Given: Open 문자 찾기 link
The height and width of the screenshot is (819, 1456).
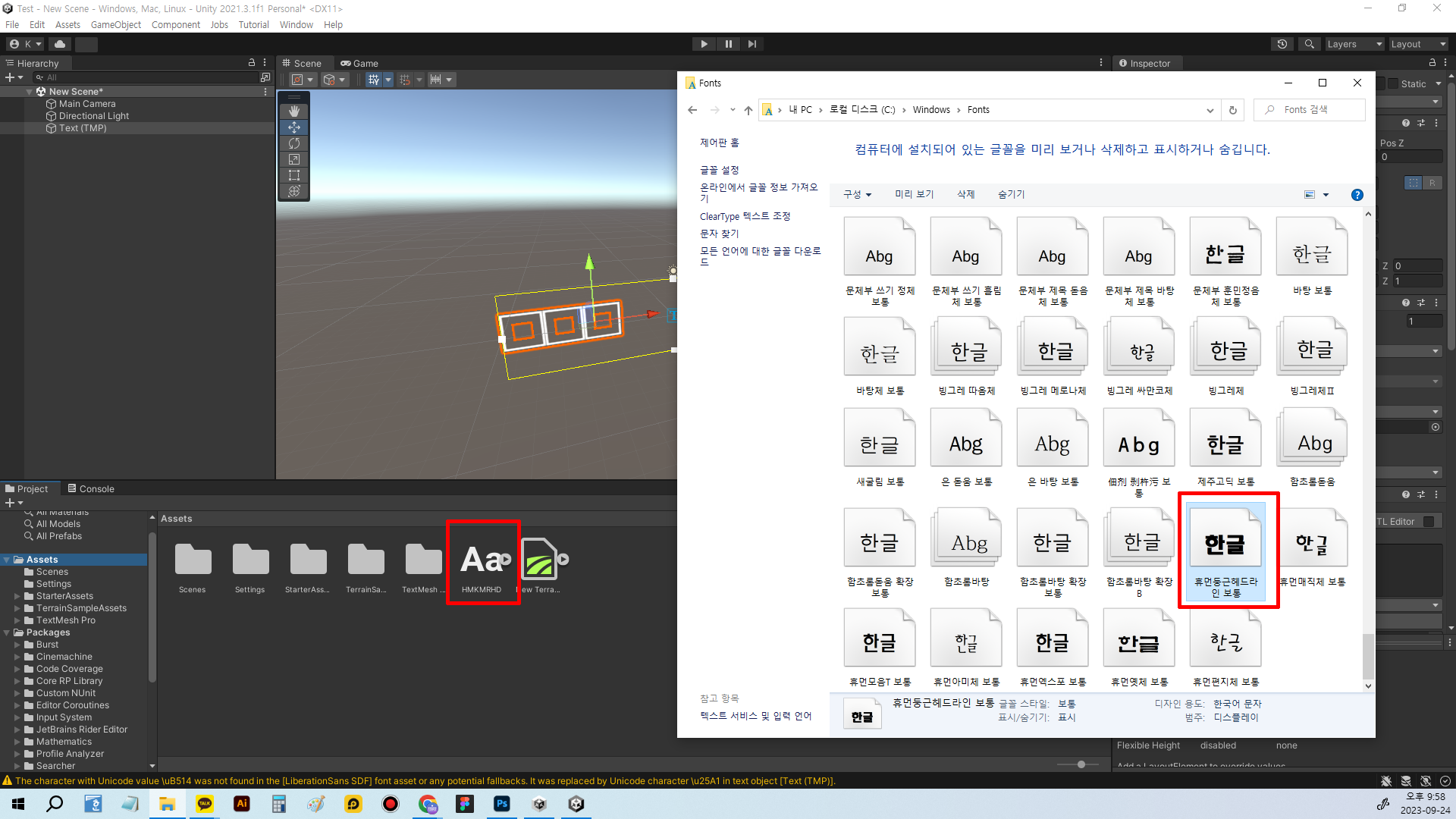Looking at the screenshot, I should pos(719,234).
